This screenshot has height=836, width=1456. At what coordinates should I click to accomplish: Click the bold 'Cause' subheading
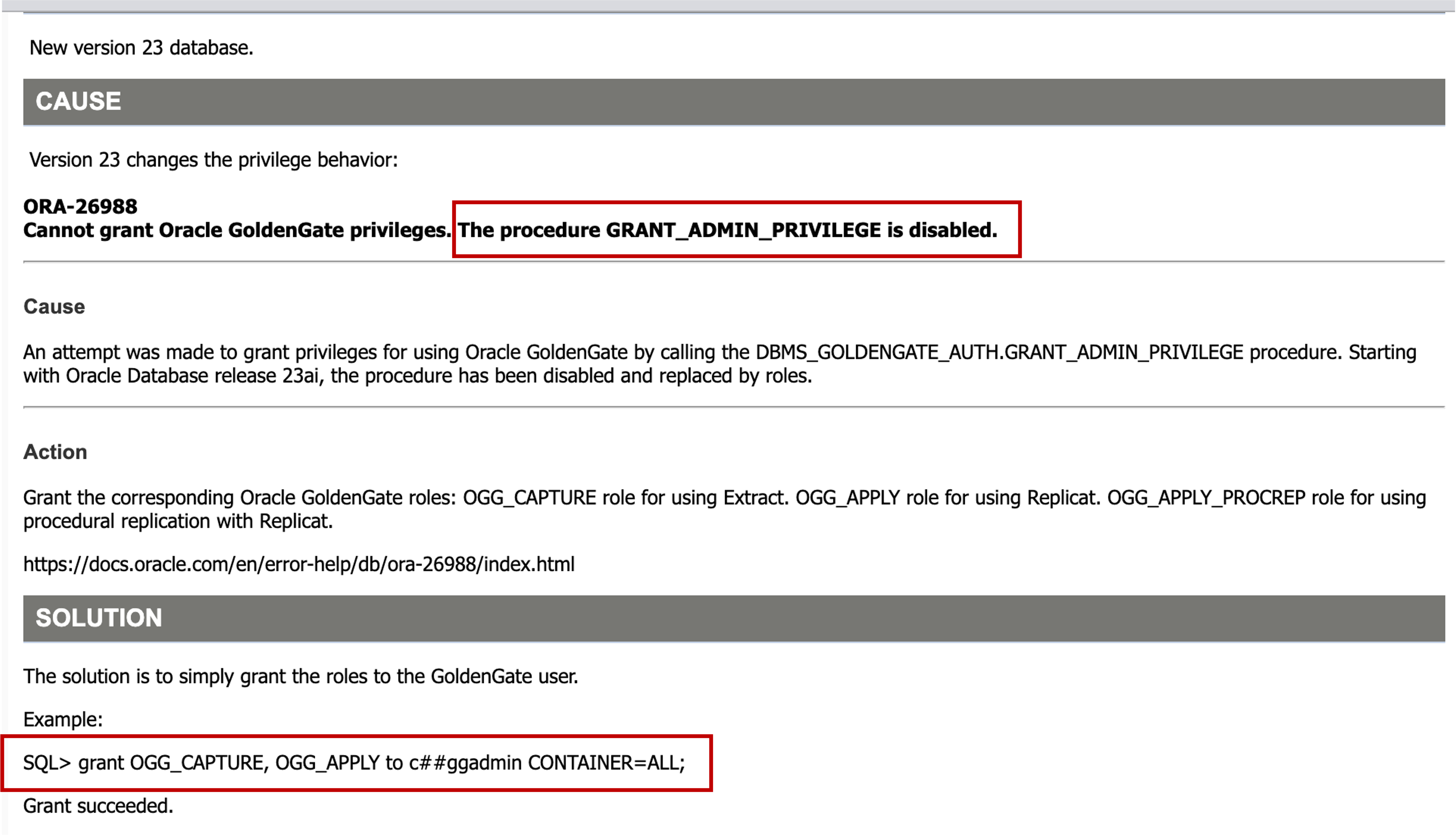[54, 307]
